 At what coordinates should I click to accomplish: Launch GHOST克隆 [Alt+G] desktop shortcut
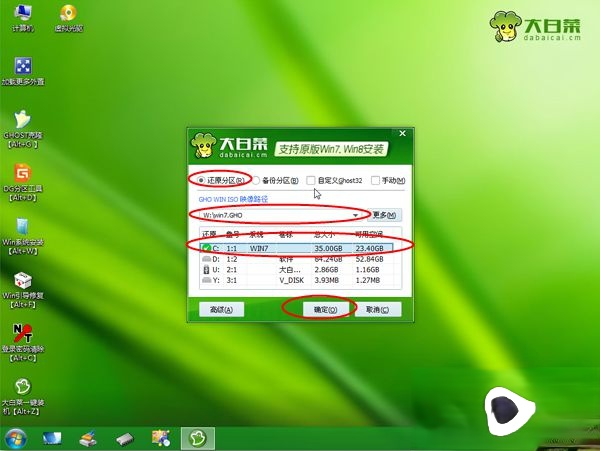pyautogui.click(x=23, y=129)
